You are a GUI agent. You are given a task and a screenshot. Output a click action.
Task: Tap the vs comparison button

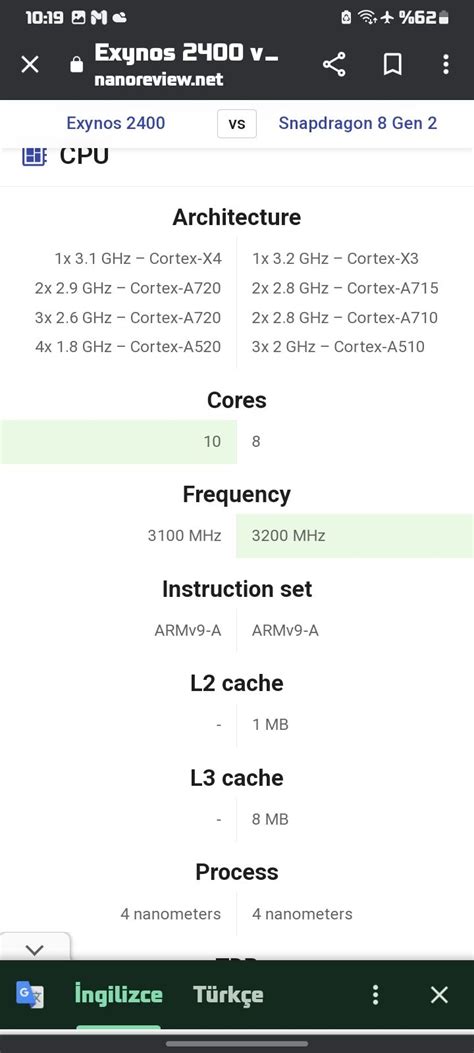pos(237,124)
